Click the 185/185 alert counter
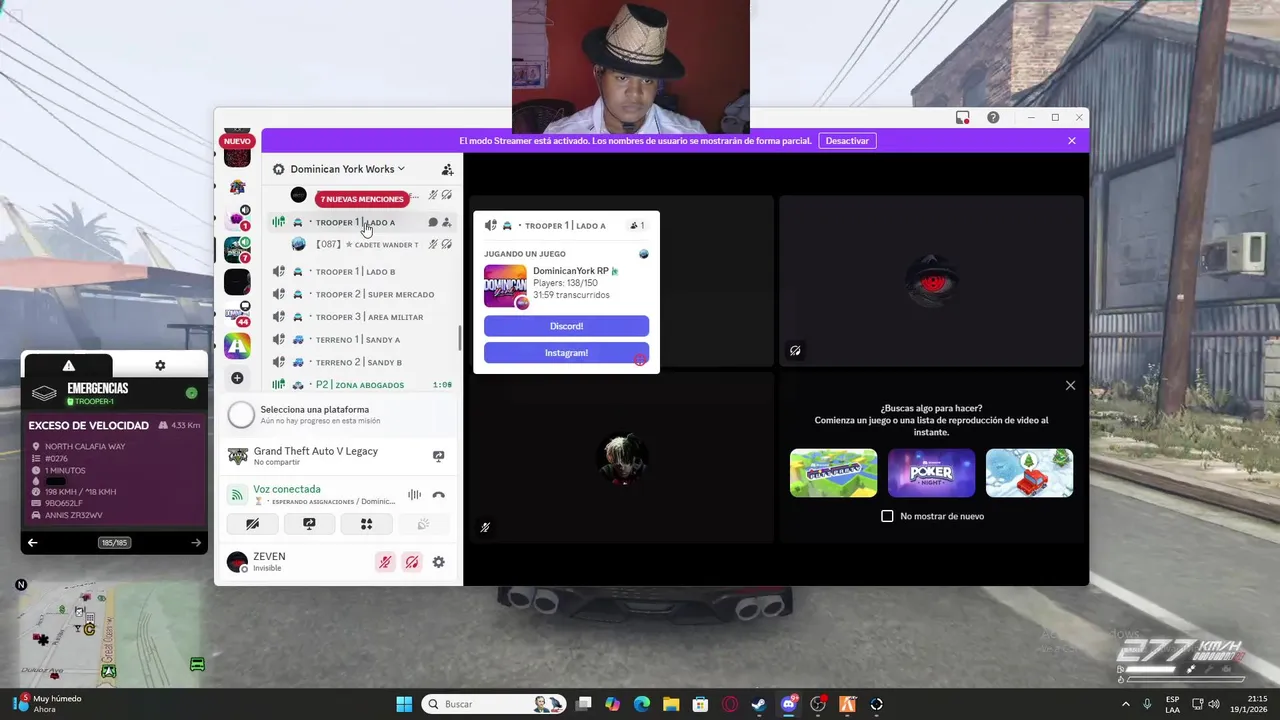 coord(114,543)
